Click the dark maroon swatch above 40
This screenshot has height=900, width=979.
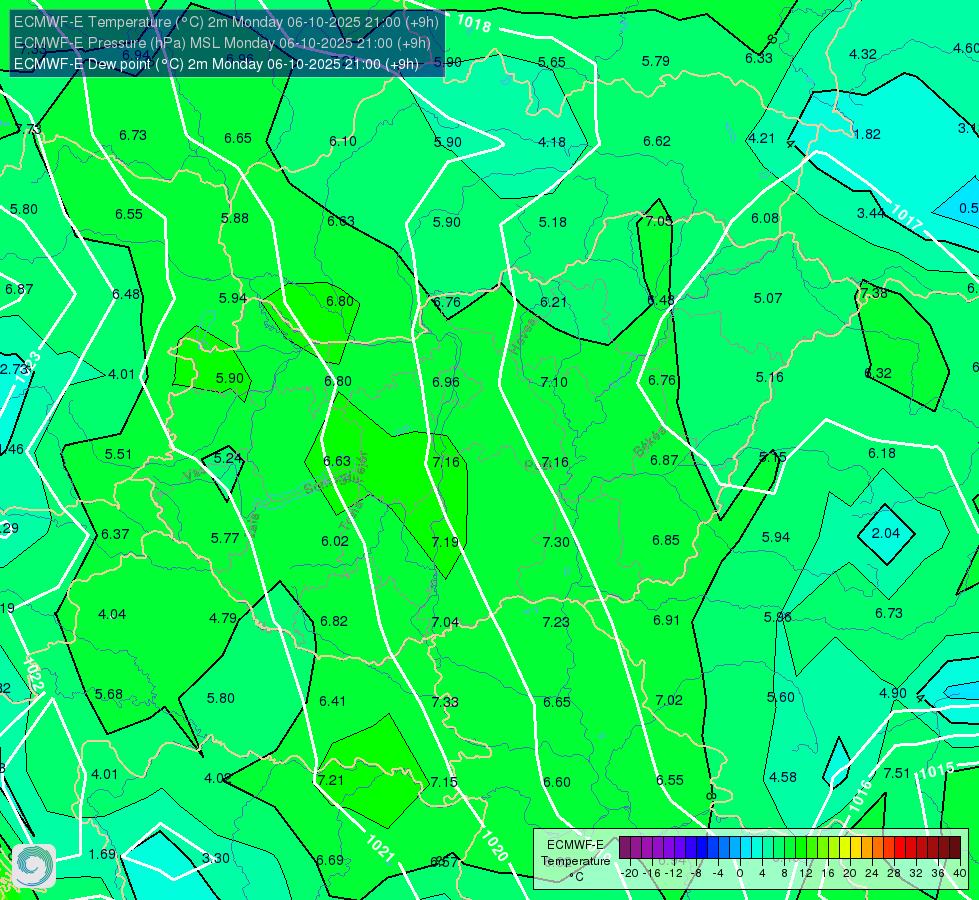tap(955, 849)
